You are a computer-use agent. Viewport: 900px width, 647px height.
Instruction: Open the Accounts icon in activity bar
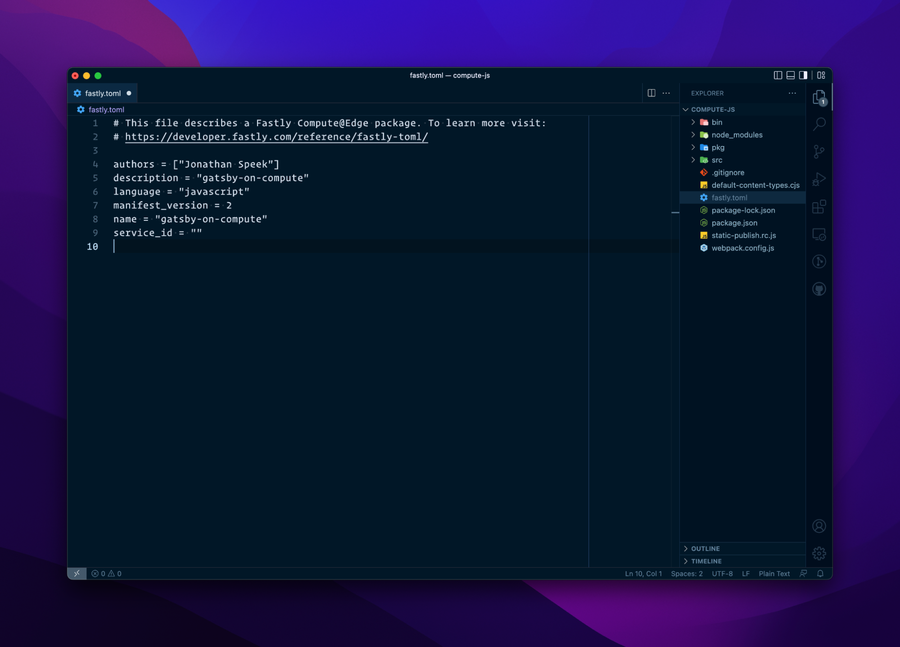819,526
